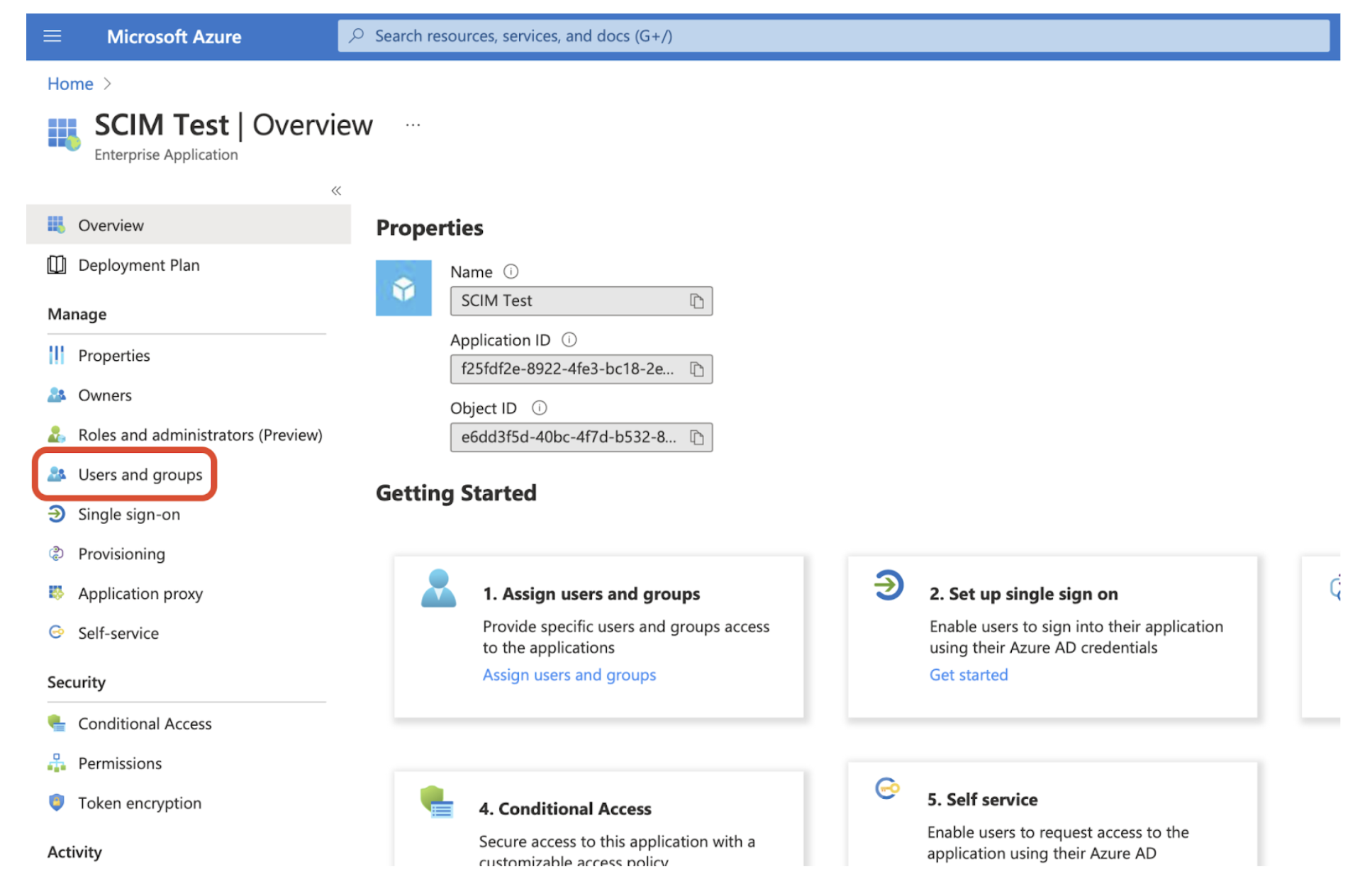Click the 4. Conditional Access card heading
1360x896 pixels.
coord(565,809)
